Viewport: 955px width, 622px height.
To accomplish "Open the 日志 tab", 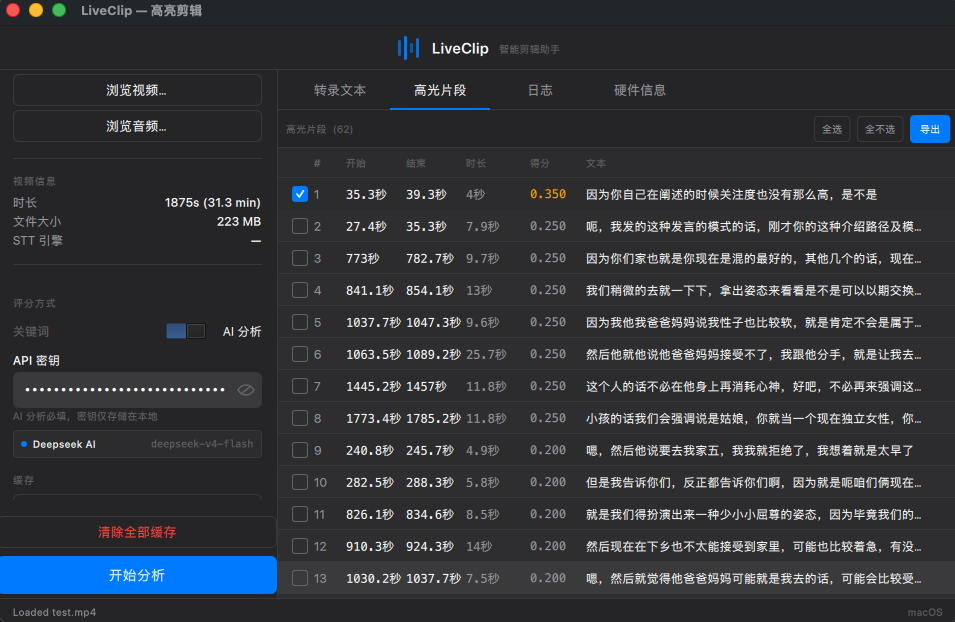I will coord(540,90).
